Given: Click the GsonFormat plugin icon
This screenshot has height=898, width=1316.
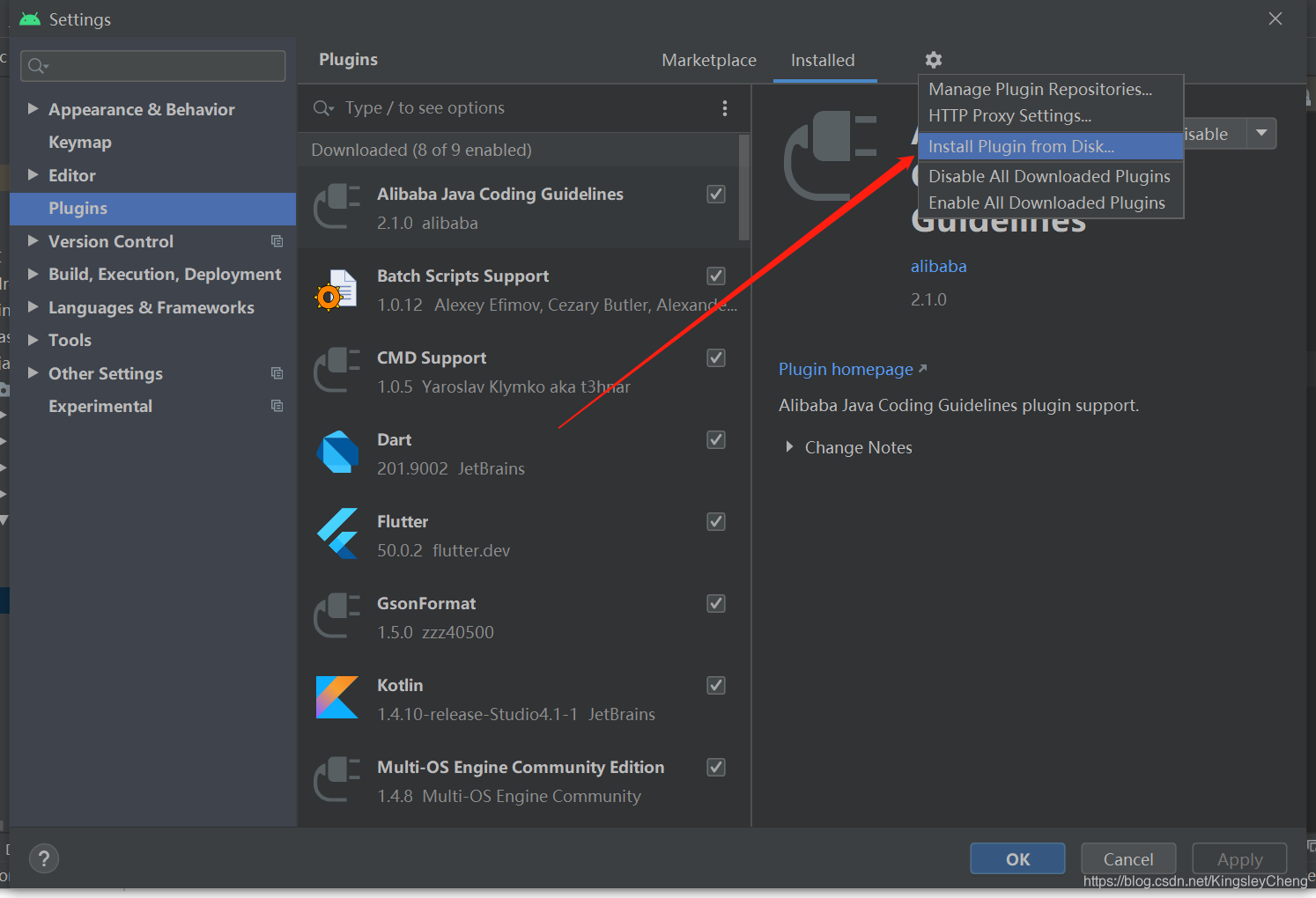Looking at the screenshot, I should [336, 616].
